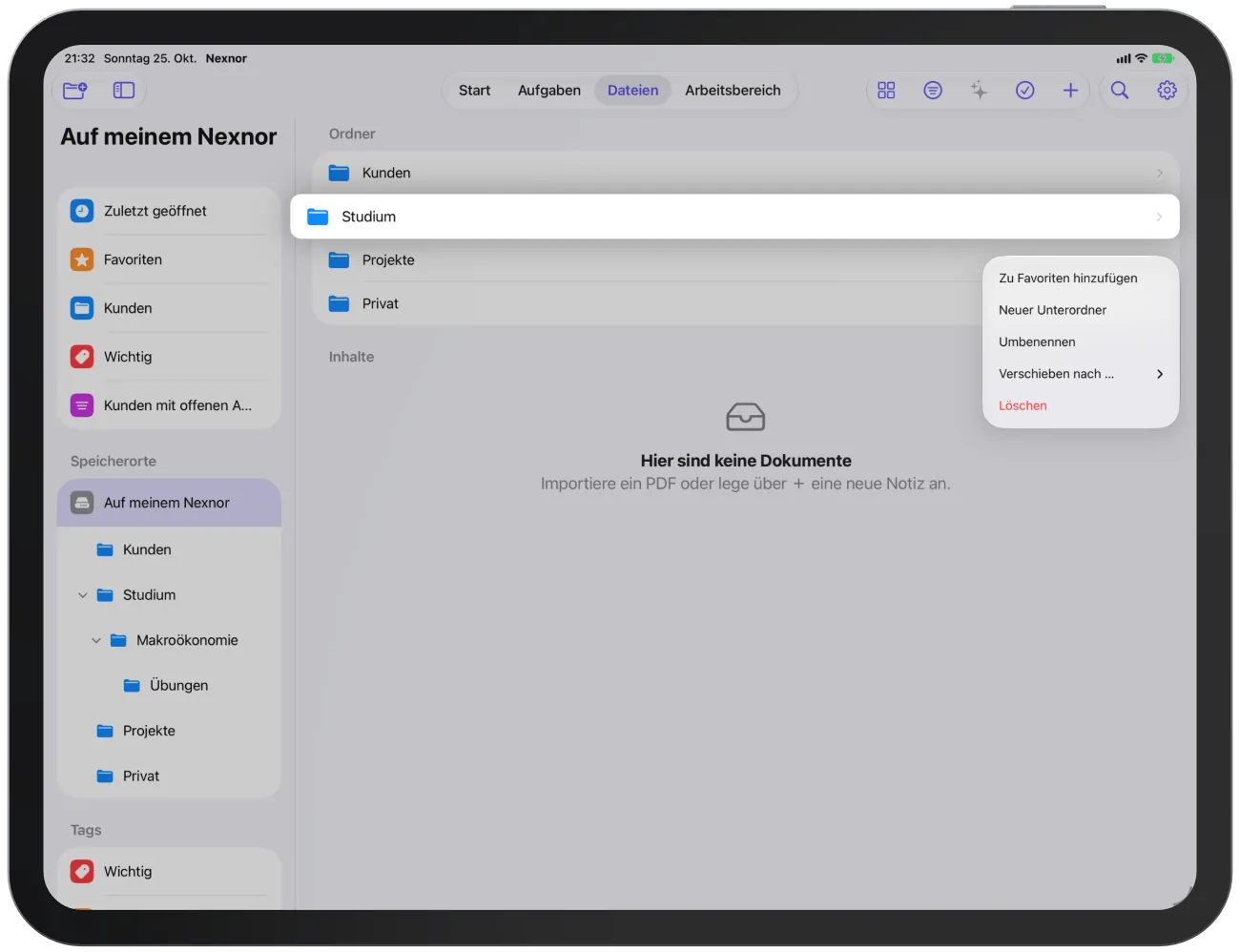Collapse the Studium folder in sidebar
This screenshot has height=952, width=1240.
click(83, 595)
